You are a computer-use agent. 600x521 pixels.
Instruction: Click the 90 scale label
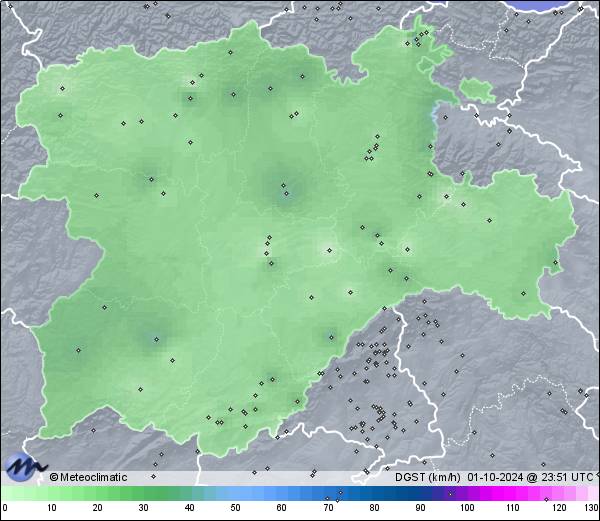420,508
